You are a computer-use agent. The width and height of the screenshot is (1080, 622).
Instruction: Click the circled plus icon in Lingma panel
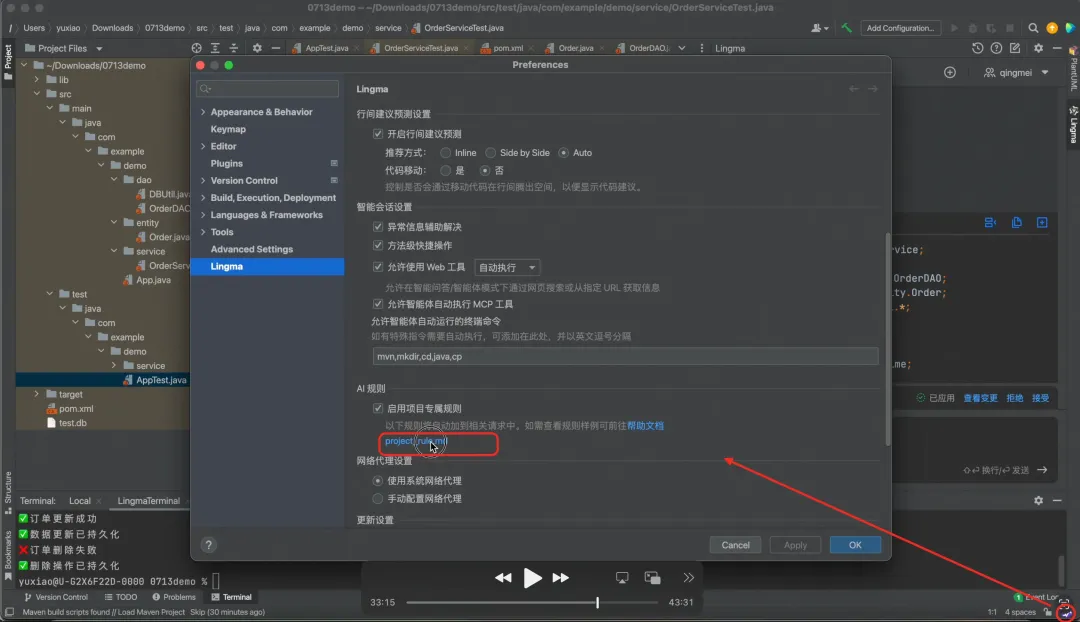point(950,72)
